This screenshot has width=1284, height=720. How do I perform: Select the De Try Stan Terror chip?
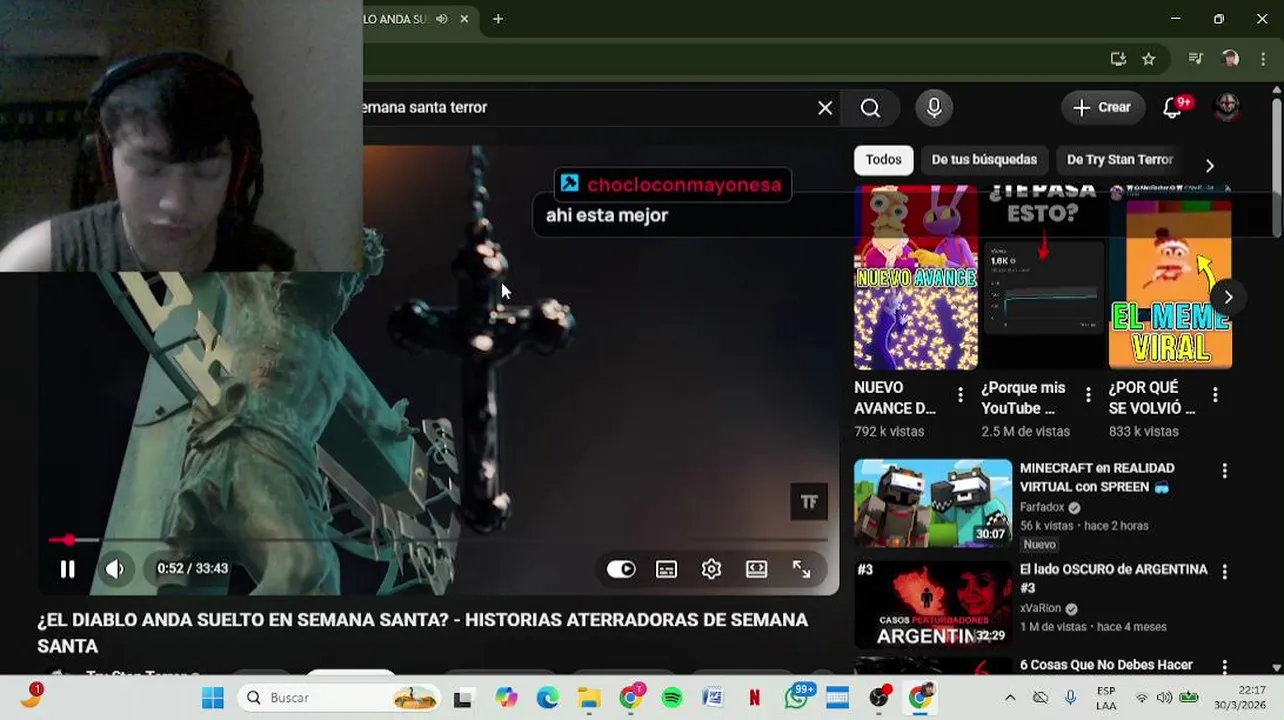tap(1119, 160)
